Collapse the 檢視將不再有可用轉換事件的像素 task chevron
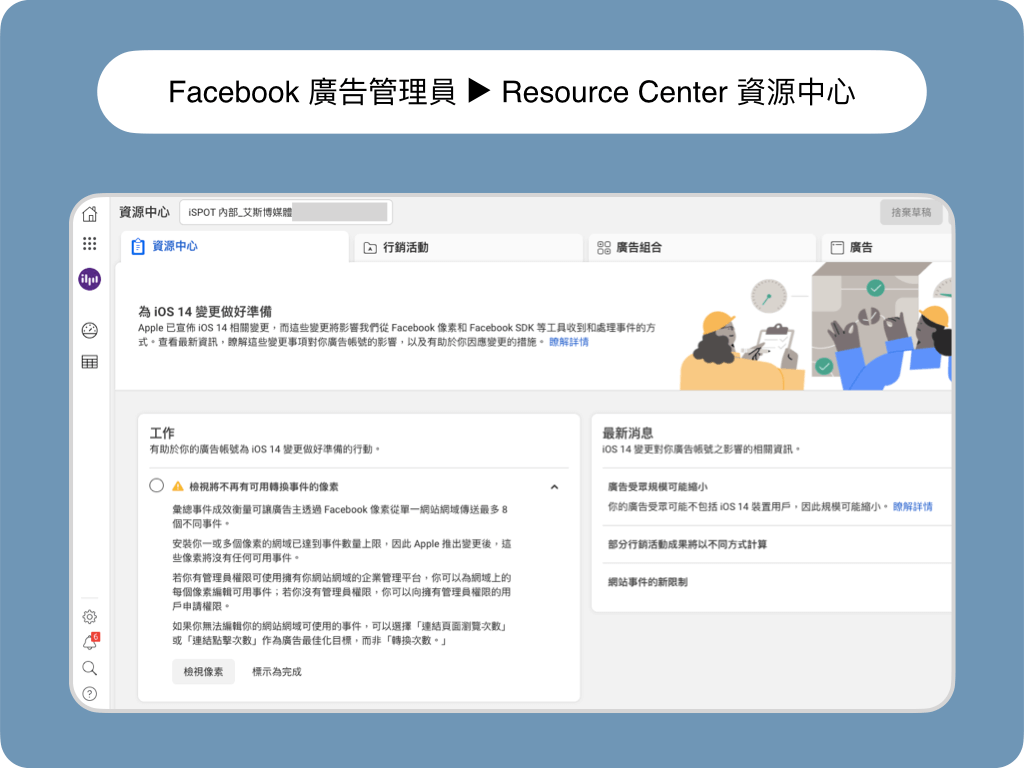Image resolution: width=1024 pixels, height=768 pixels. [554, 487]
